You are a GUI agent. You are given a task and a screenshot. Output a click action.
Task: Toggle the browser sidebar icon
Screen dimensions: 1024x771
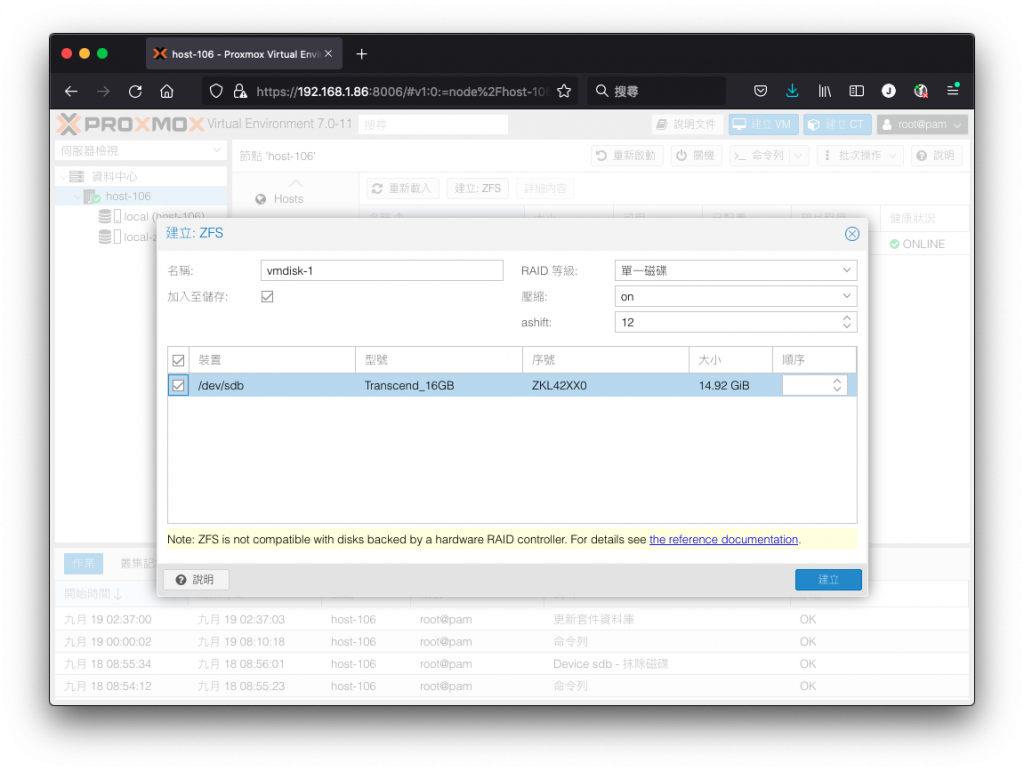[856, 91]
